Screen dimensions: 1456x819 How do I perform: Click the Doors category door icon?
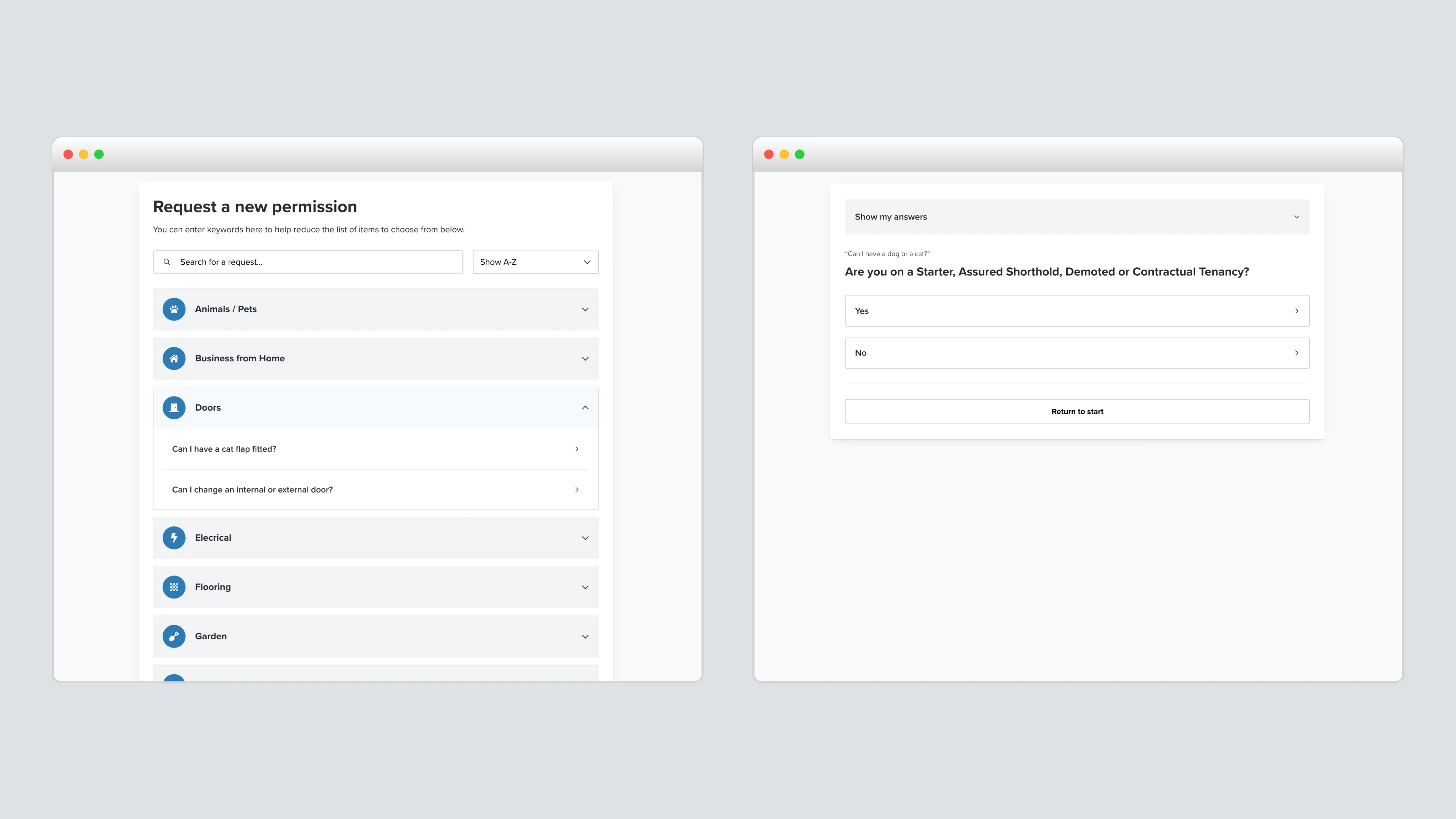point(174,408)
